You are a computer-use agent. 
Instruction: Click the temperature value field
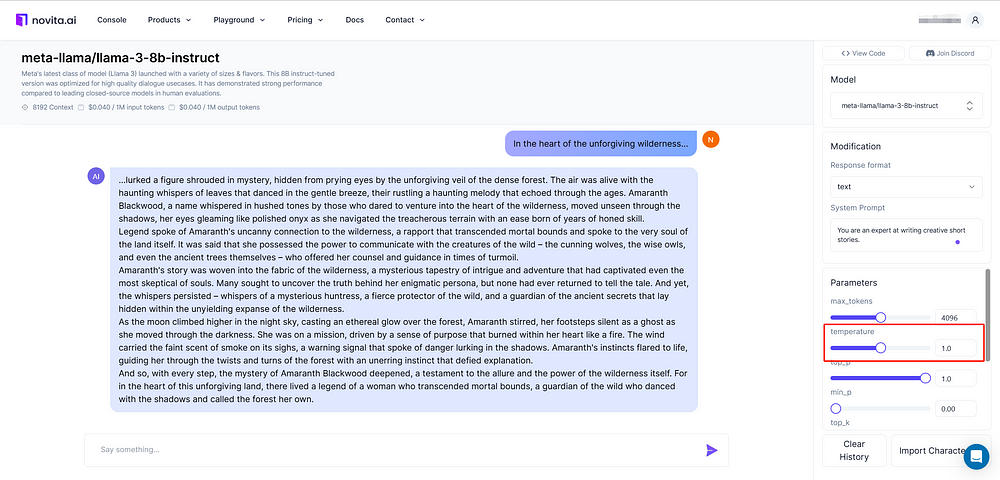(x=955, y=347)
